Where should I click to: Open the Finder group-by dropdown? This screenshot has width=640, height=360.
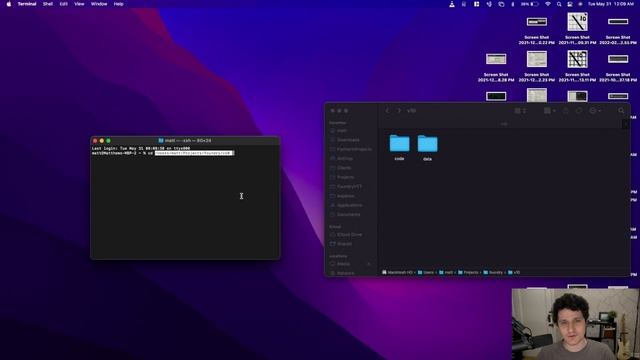click(x=549, y=111)
